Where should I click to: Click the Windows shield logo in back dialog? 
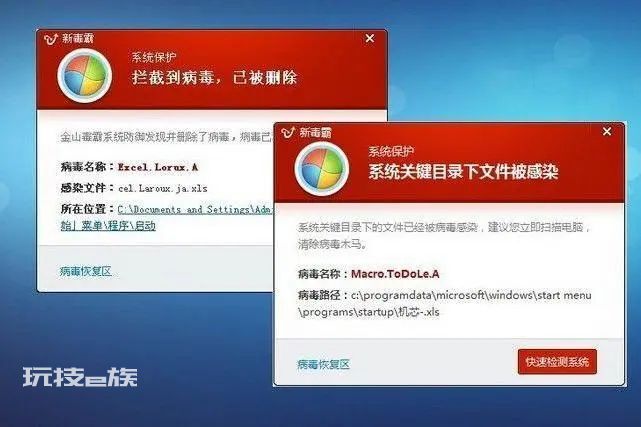click(85, 75)
